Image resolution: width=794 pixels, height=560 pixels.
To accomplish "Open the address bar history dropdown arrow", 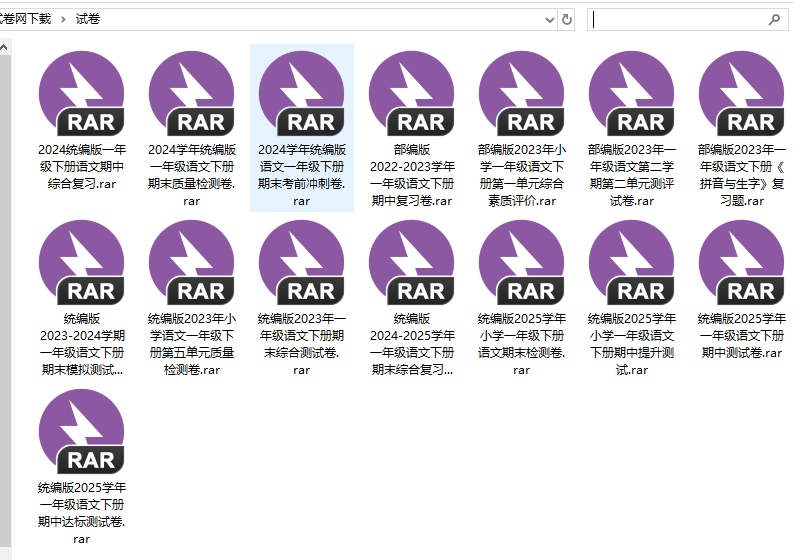I will 550,20.
